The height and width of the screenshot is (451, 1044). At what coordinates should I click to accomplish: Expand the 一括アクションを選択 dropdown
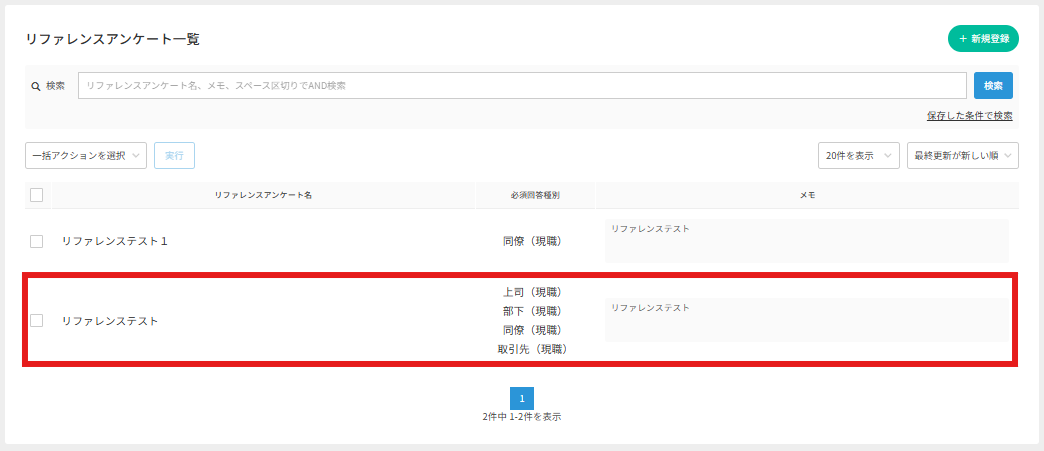(86, 155)
